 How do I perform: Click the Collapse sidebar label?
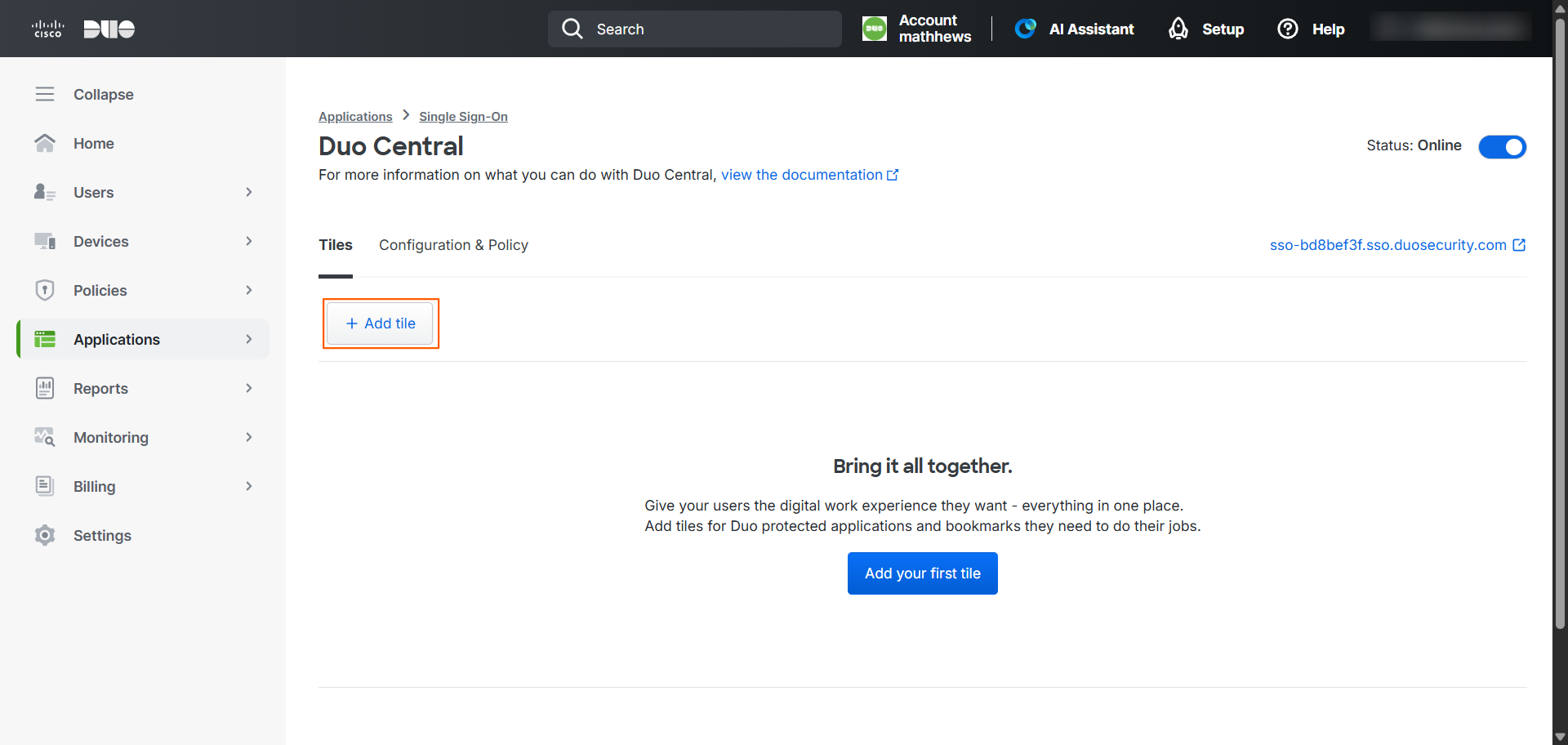pos(104,94)
